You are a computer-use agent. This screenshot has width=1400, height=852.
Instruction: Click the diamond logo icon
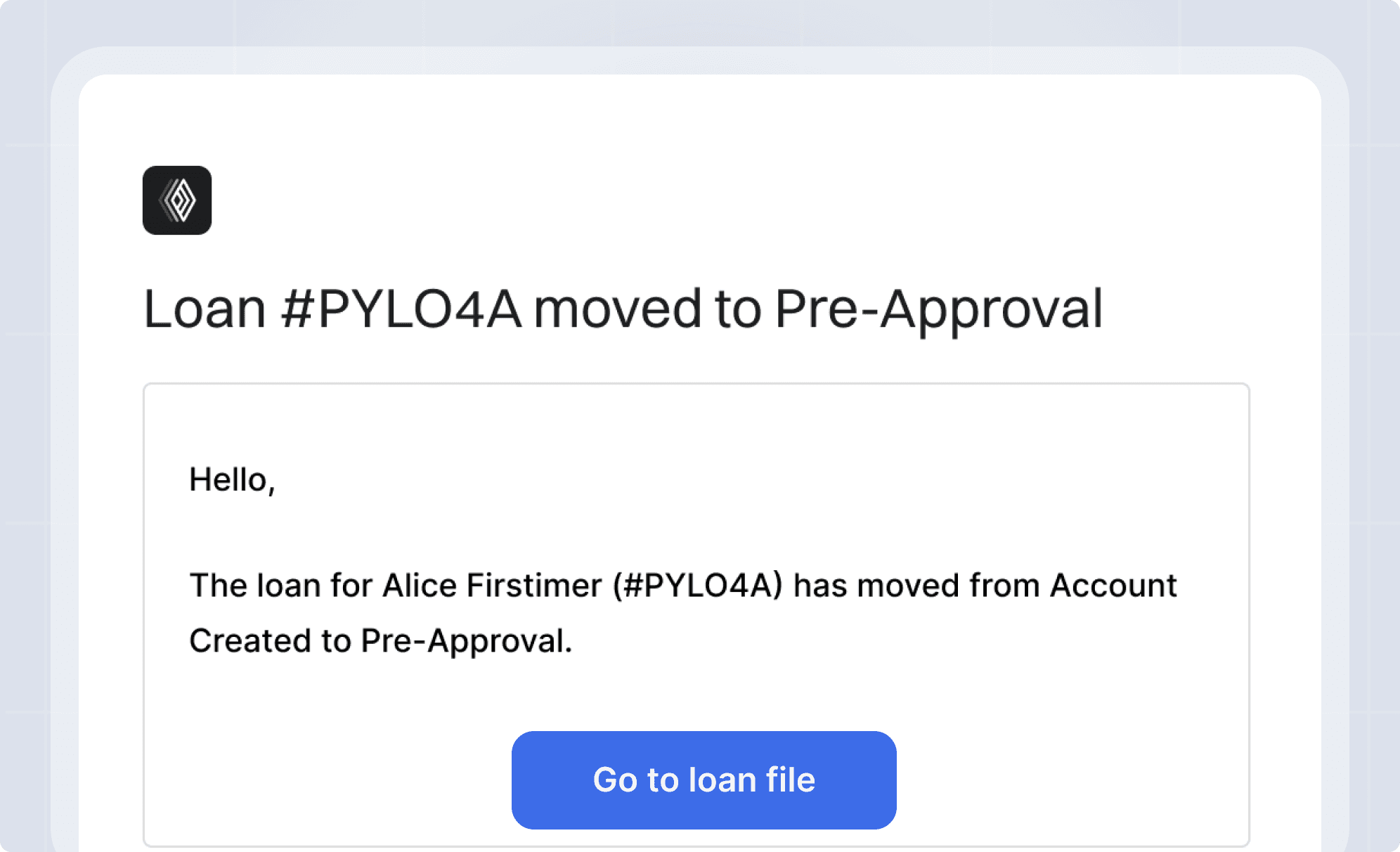coord(177,200)
